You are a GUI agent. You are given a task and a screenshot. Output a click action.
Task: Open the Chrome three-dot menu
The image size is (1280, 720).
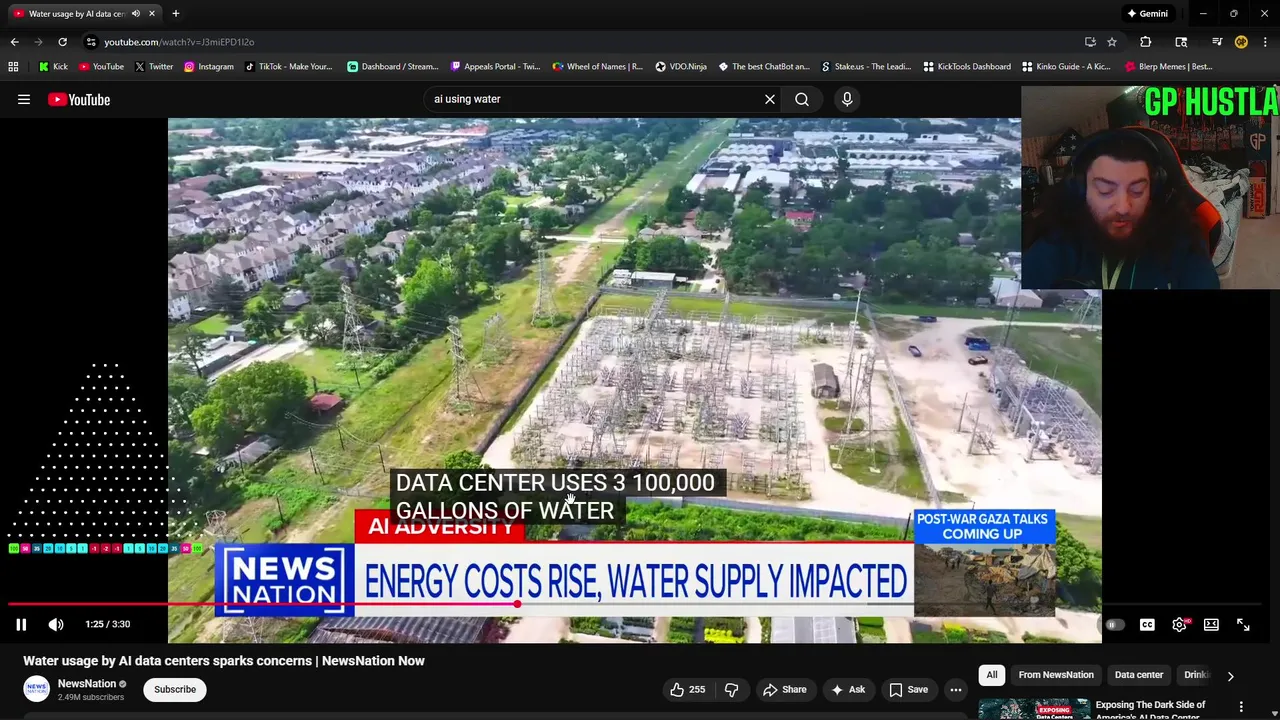click(x=1266, y=42)
